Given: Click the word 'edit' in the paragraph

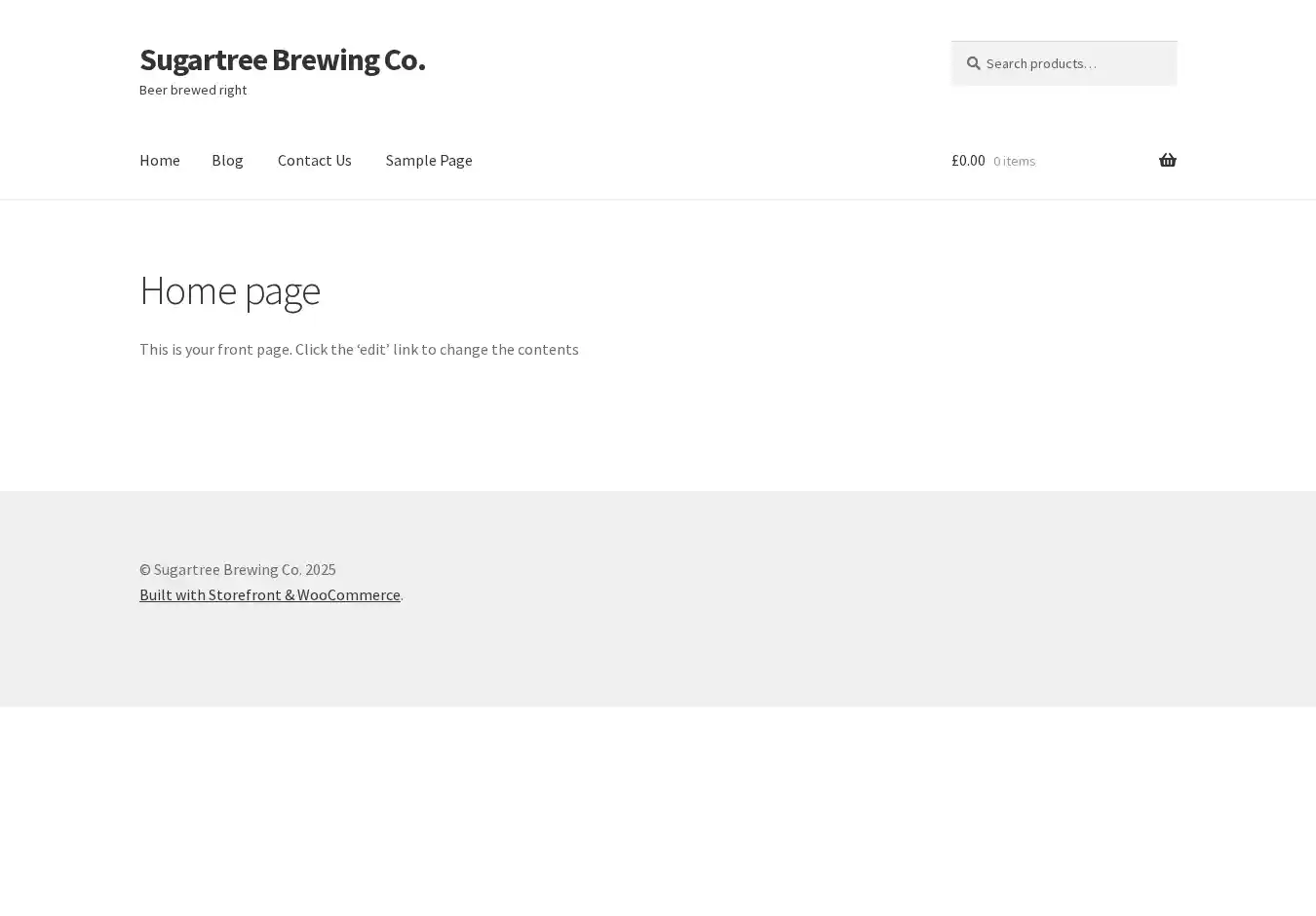Looking at the screenshot, I should pos(372,349).
